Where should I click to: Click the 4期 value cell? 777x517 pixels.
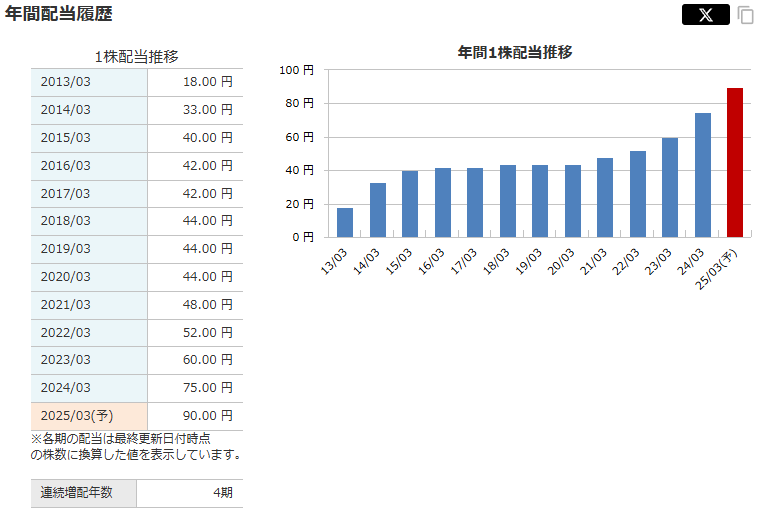(190, 493)
